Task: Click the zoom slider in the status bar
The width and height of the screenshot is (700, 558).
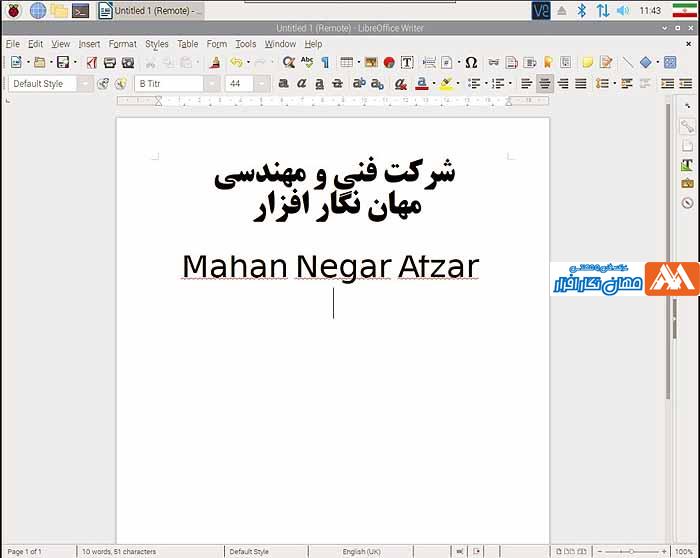Action: pyautogui.click(x=630, y=551)
